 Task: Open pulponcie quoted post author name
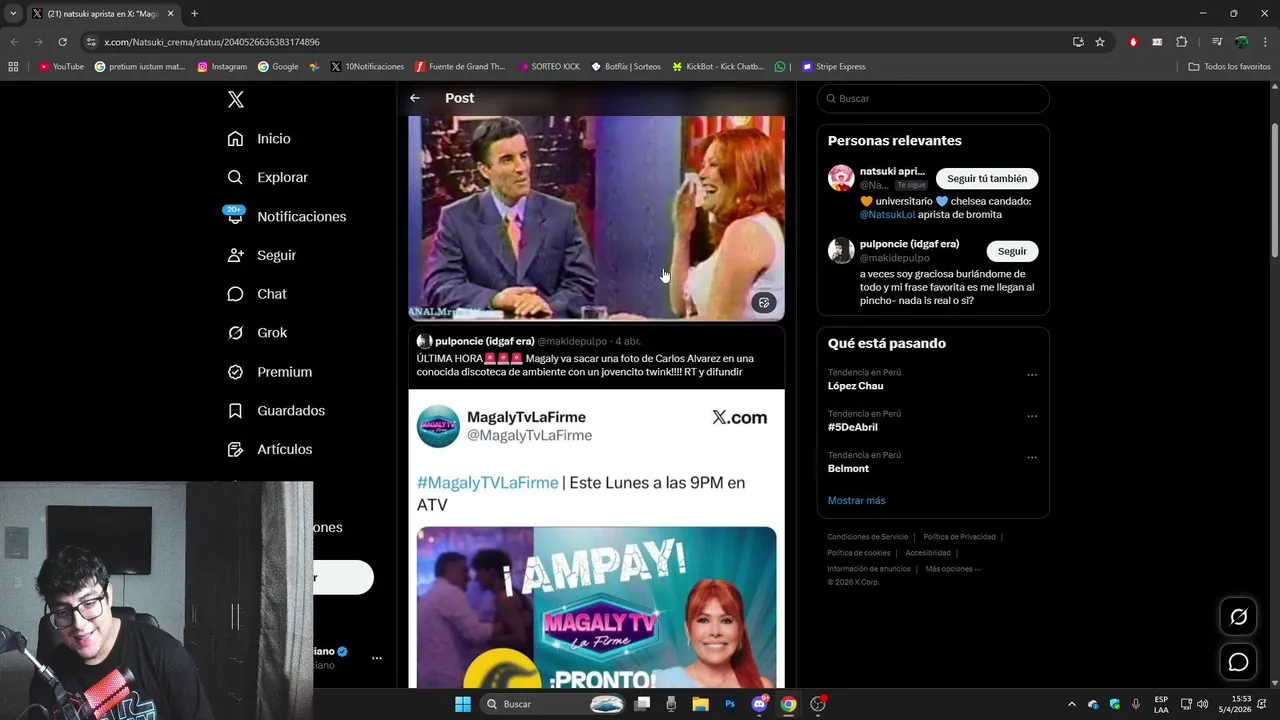[x=484, y=341]
